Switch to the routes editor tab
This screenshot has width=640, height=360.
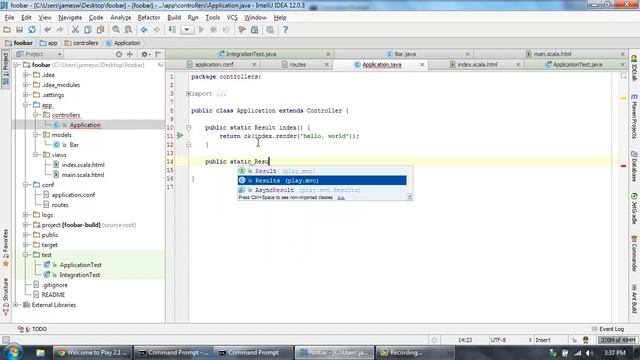pos(298,64)
